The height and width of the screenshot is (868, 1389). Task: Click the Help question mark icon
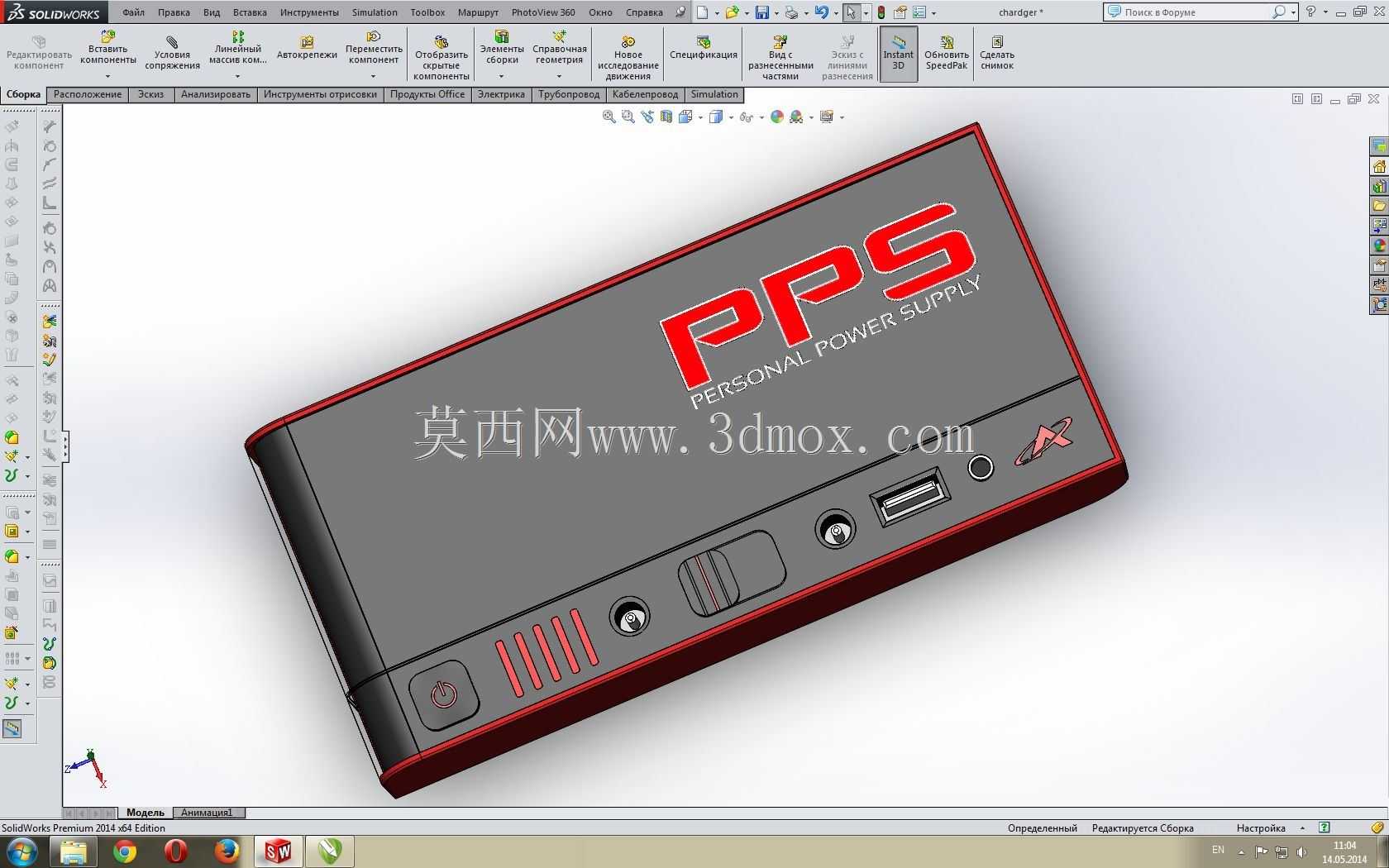(1310, 12)
